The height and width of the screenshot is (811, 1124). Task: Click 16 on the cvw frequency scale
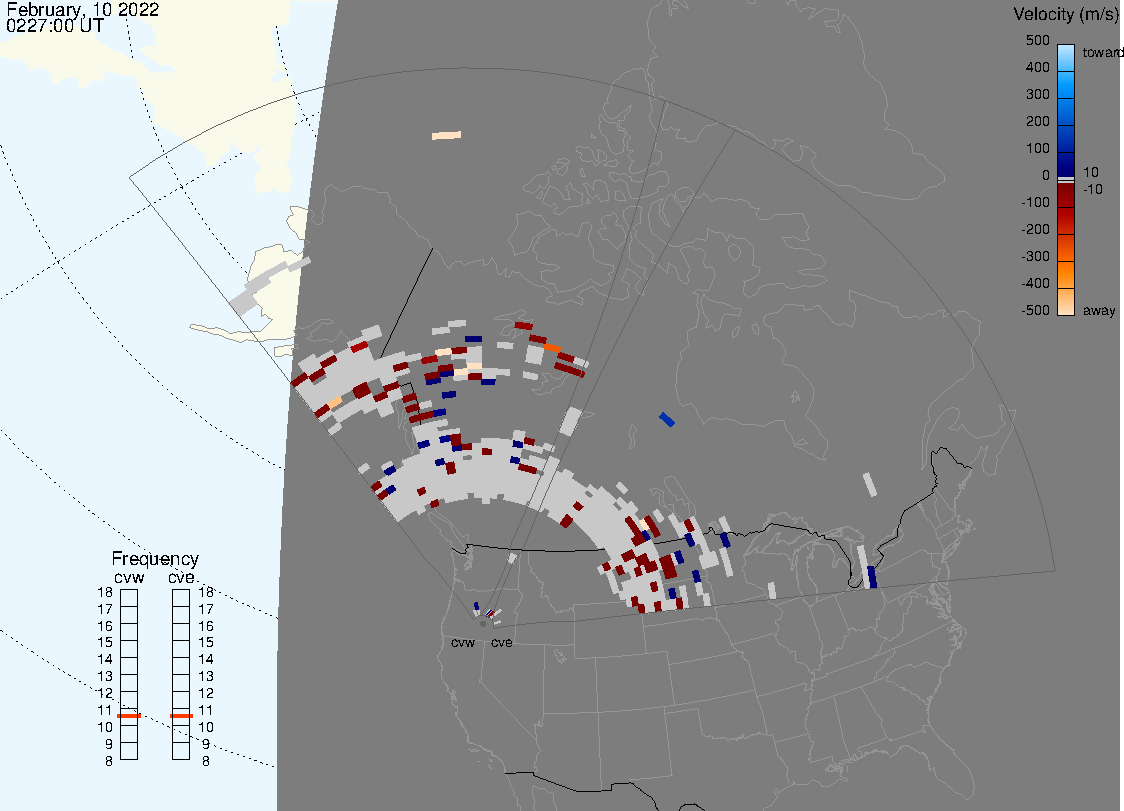(x=105, y=626)
